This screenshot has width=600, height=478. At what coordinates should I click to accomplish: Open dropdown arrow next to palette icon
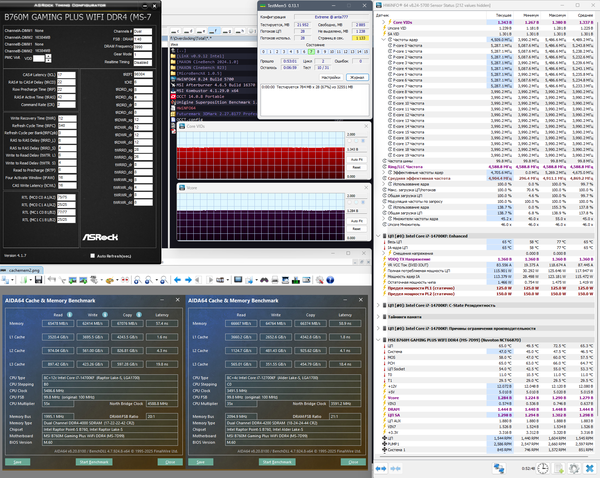(x=117, y=280)
